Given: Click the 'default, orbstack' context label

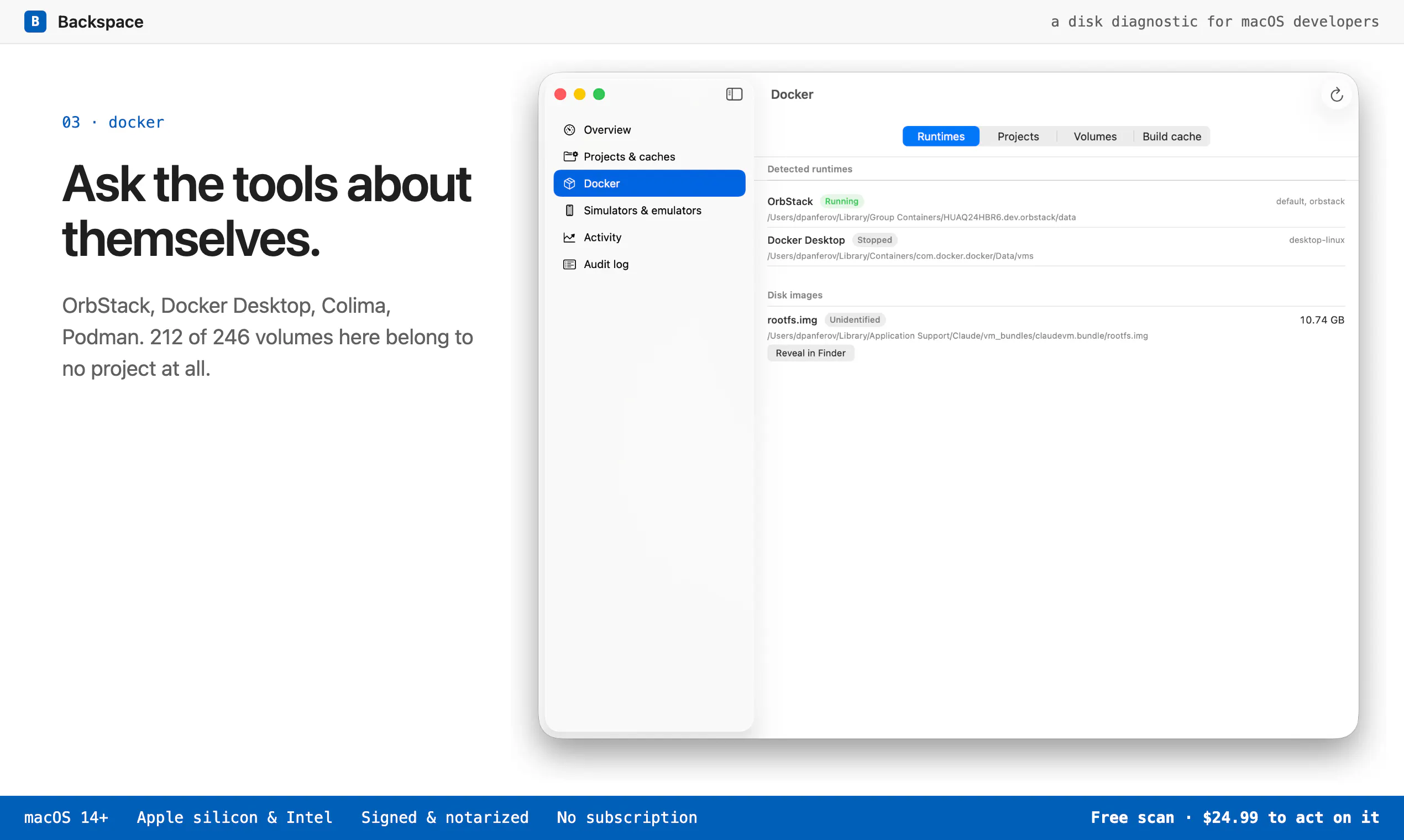Looking at the screenshot, I should coord(1309,202).
